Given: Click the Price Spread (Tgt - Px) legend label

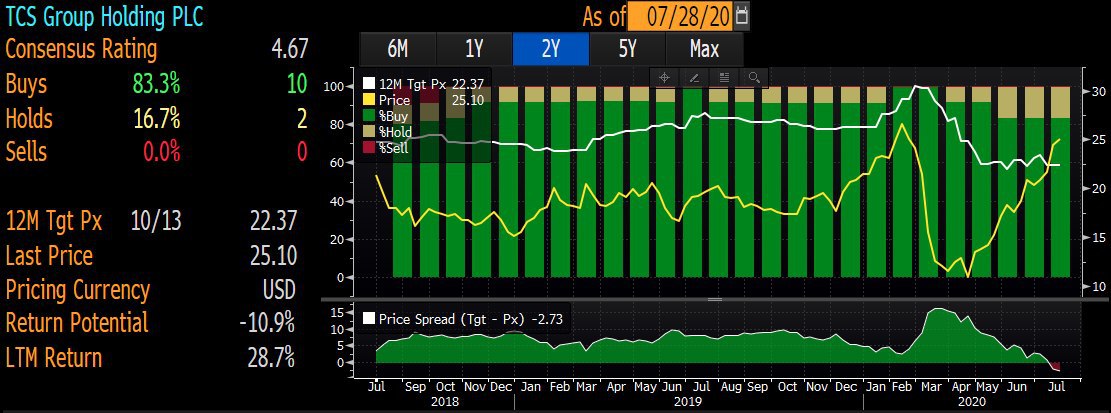Looking at the screenshot, I should (471, 319).
